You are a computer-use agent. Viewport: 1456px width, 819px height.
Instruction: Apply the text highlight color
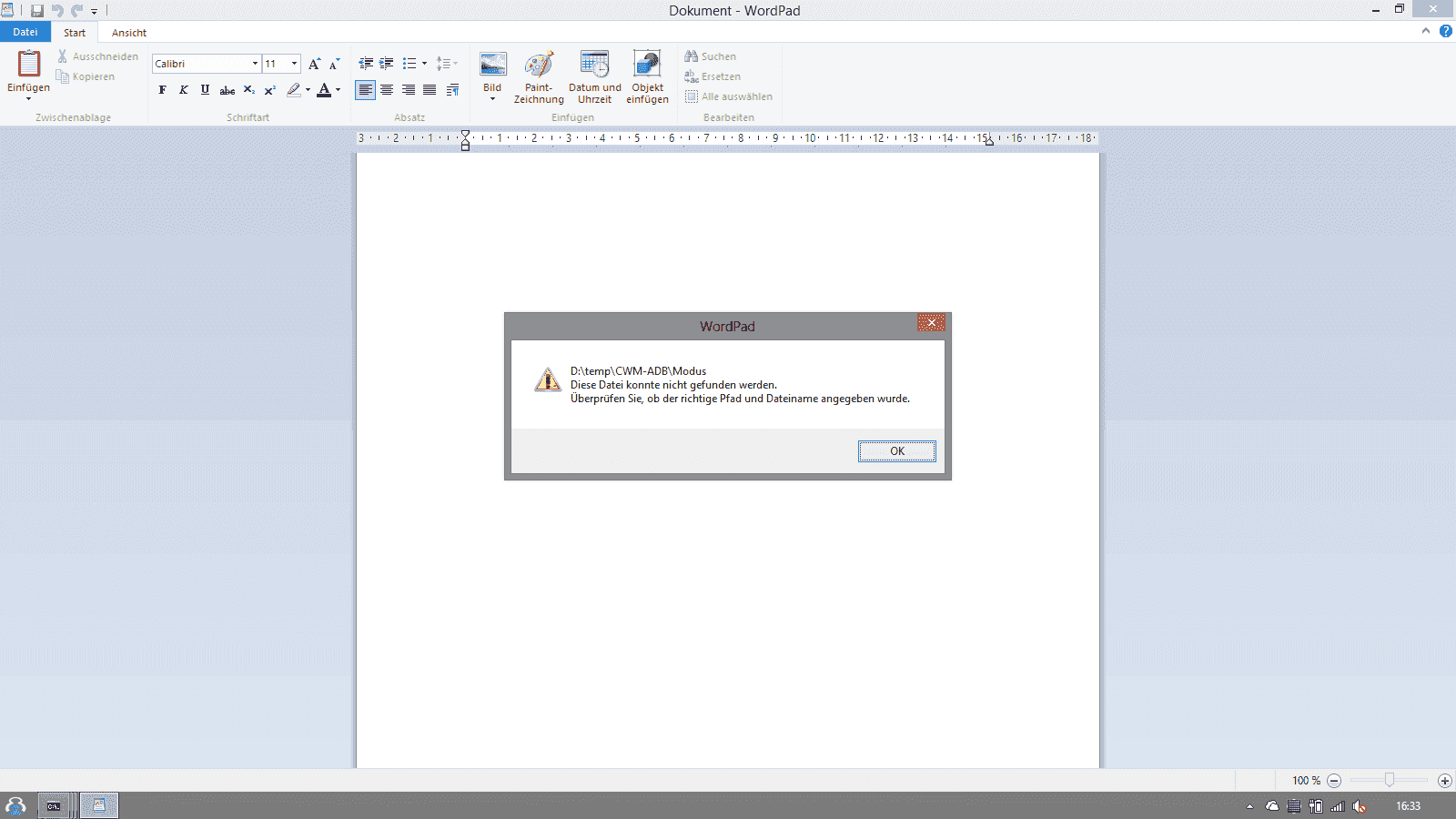coord(293,90)
